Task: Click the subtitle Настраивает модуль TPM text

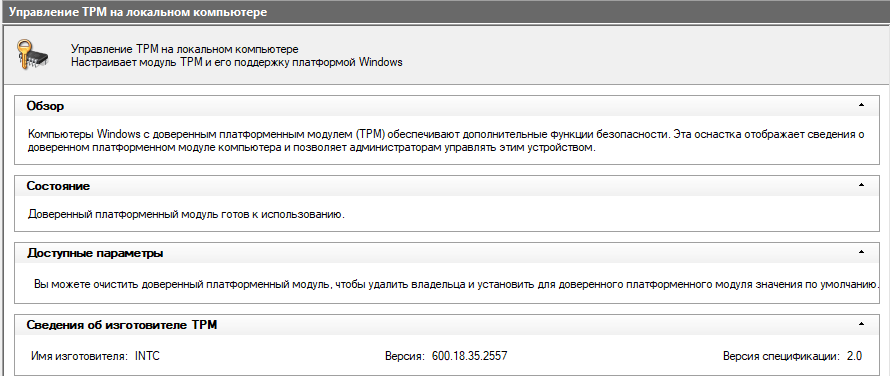Action: [237, 62]
